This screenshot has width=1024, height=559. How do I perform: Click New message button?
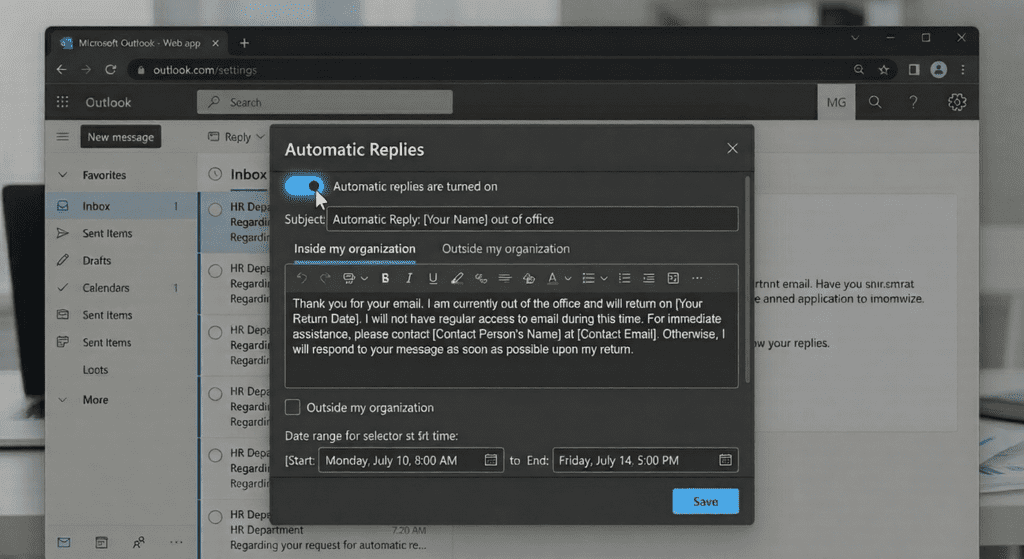coord(121,137)
